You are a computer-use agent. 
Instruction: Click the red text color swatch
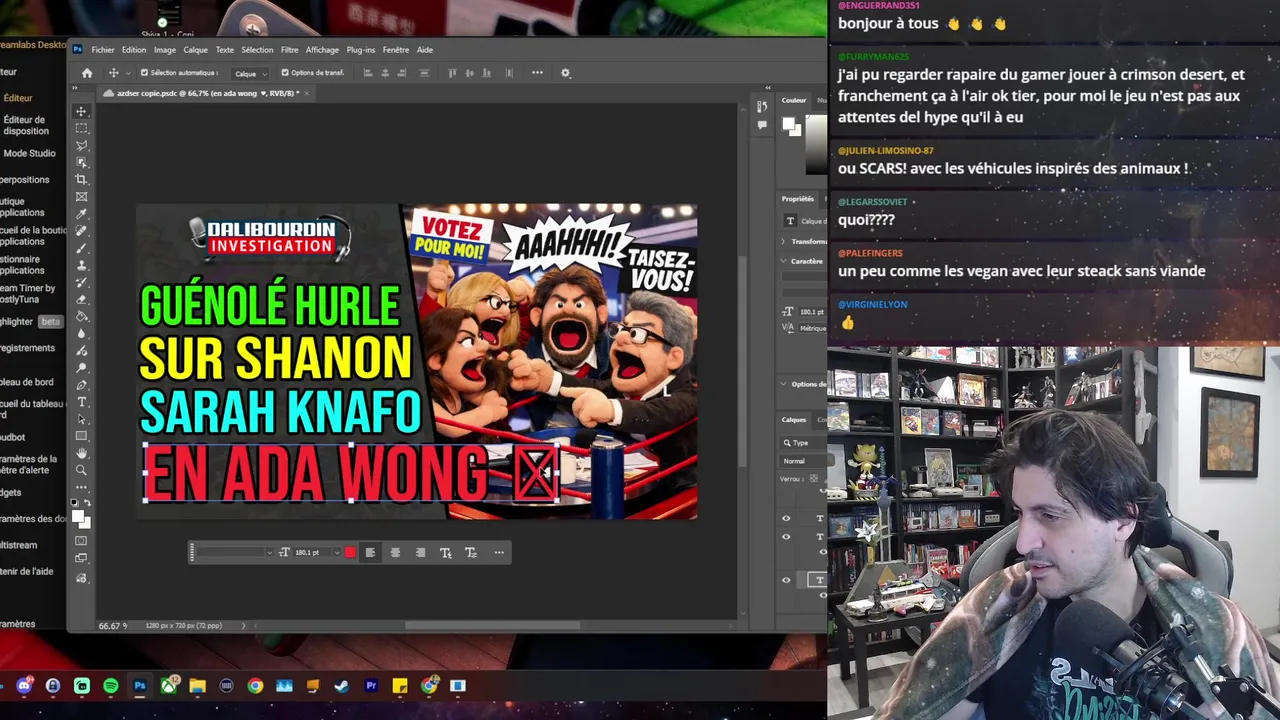tap(350, 552)
